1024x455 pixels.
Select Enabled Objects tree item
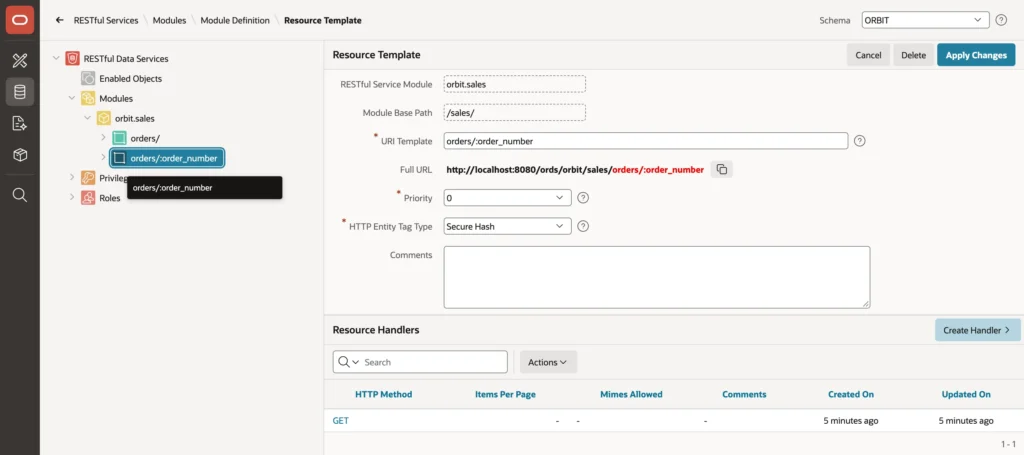(131, 78)
